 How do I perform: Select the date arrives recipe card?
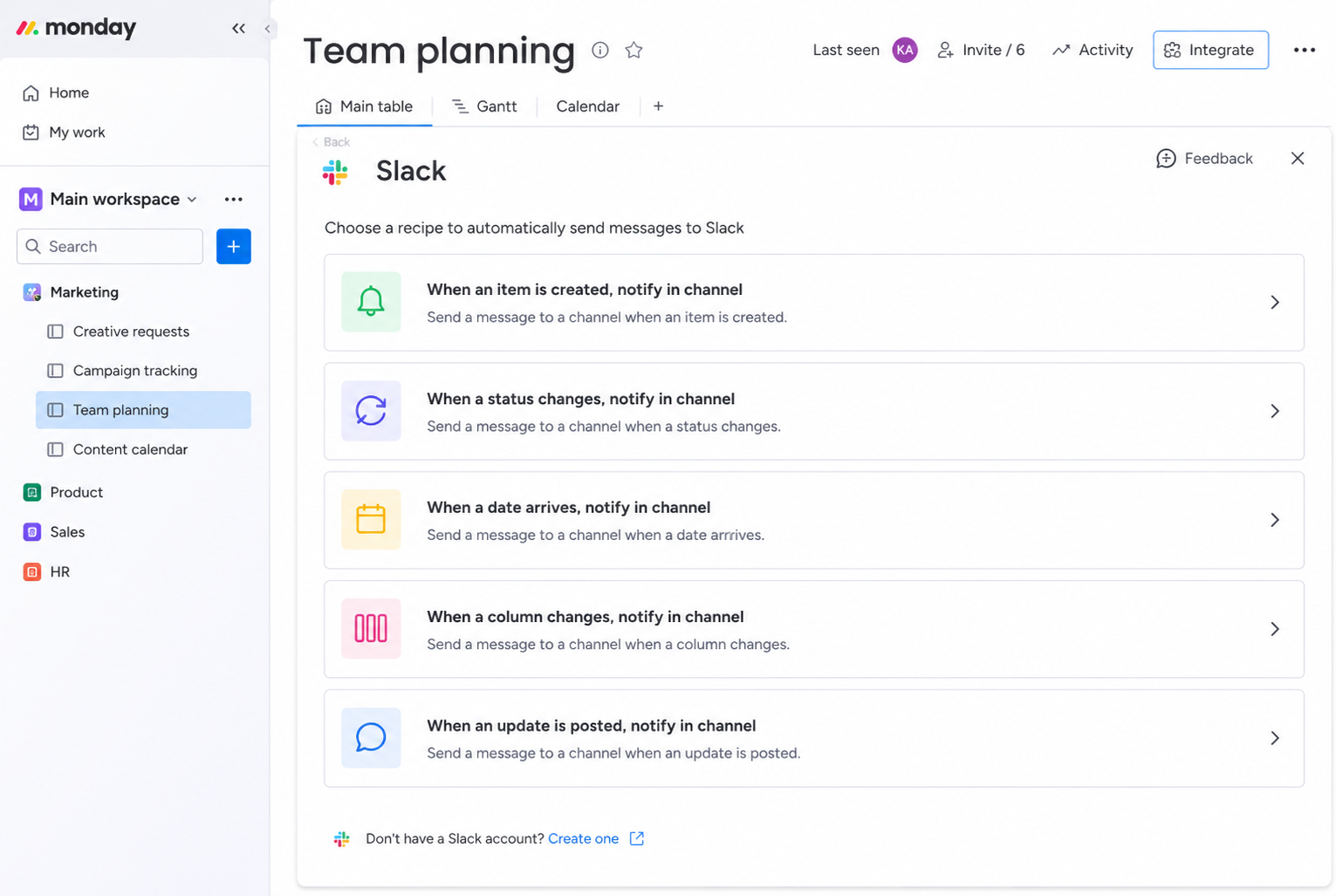[x=813, y=521]
